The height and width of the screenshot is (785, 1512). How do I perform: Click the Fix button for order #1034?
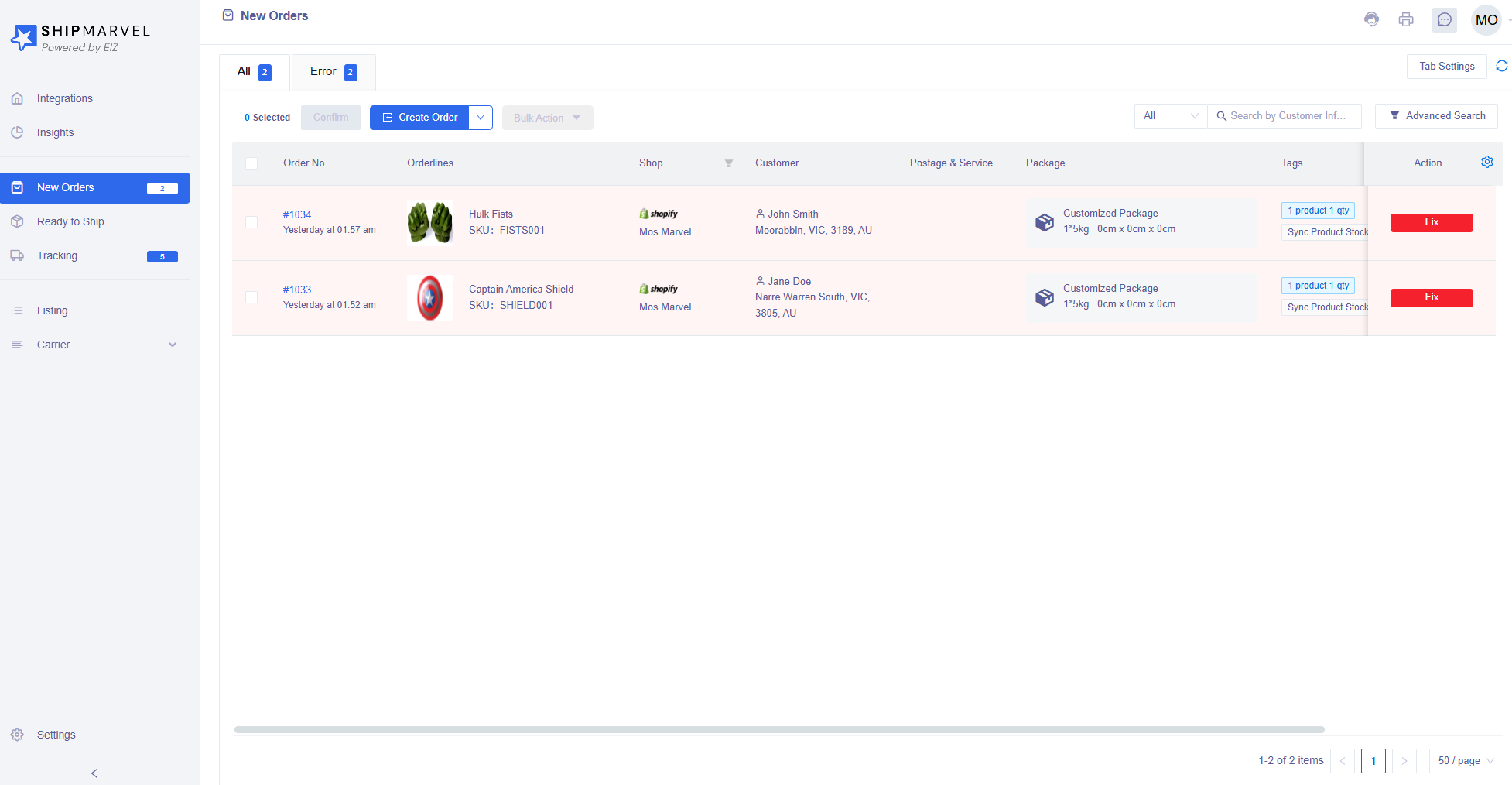pyautogui.click(x=1431, y=222)
